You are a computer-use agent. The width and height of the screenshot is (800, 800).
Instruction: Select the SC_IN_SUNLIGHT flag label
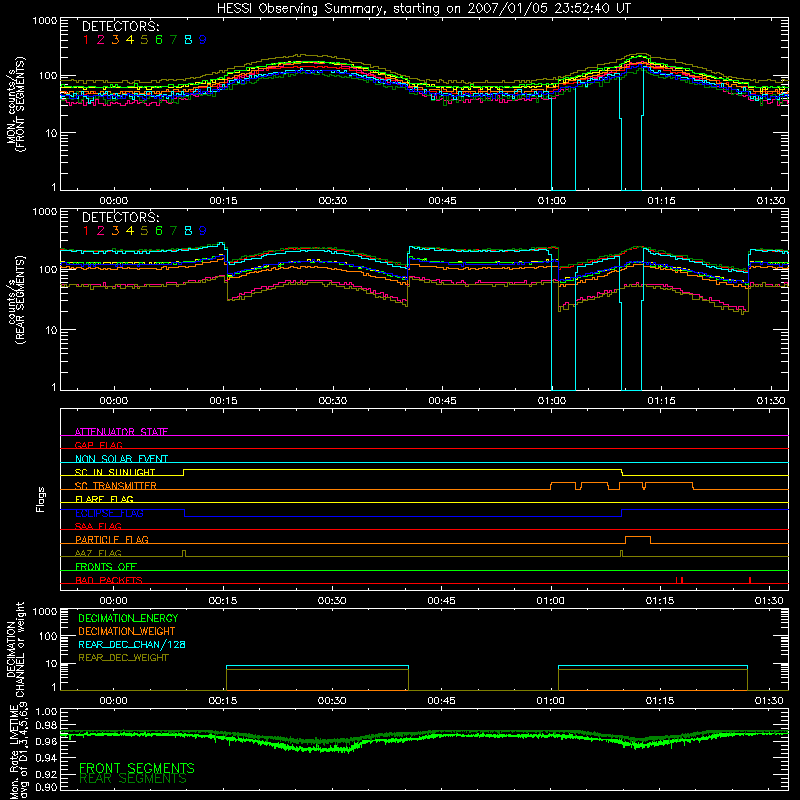[115, 472]
